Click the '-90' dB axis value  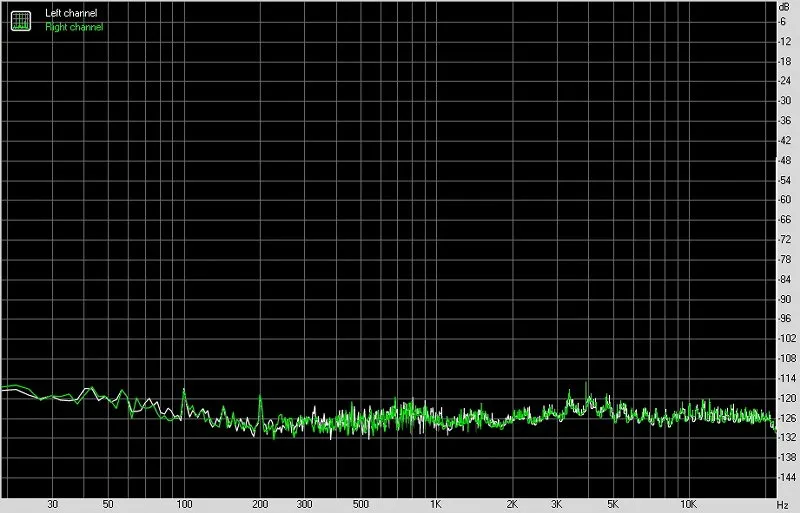(785, 299)
